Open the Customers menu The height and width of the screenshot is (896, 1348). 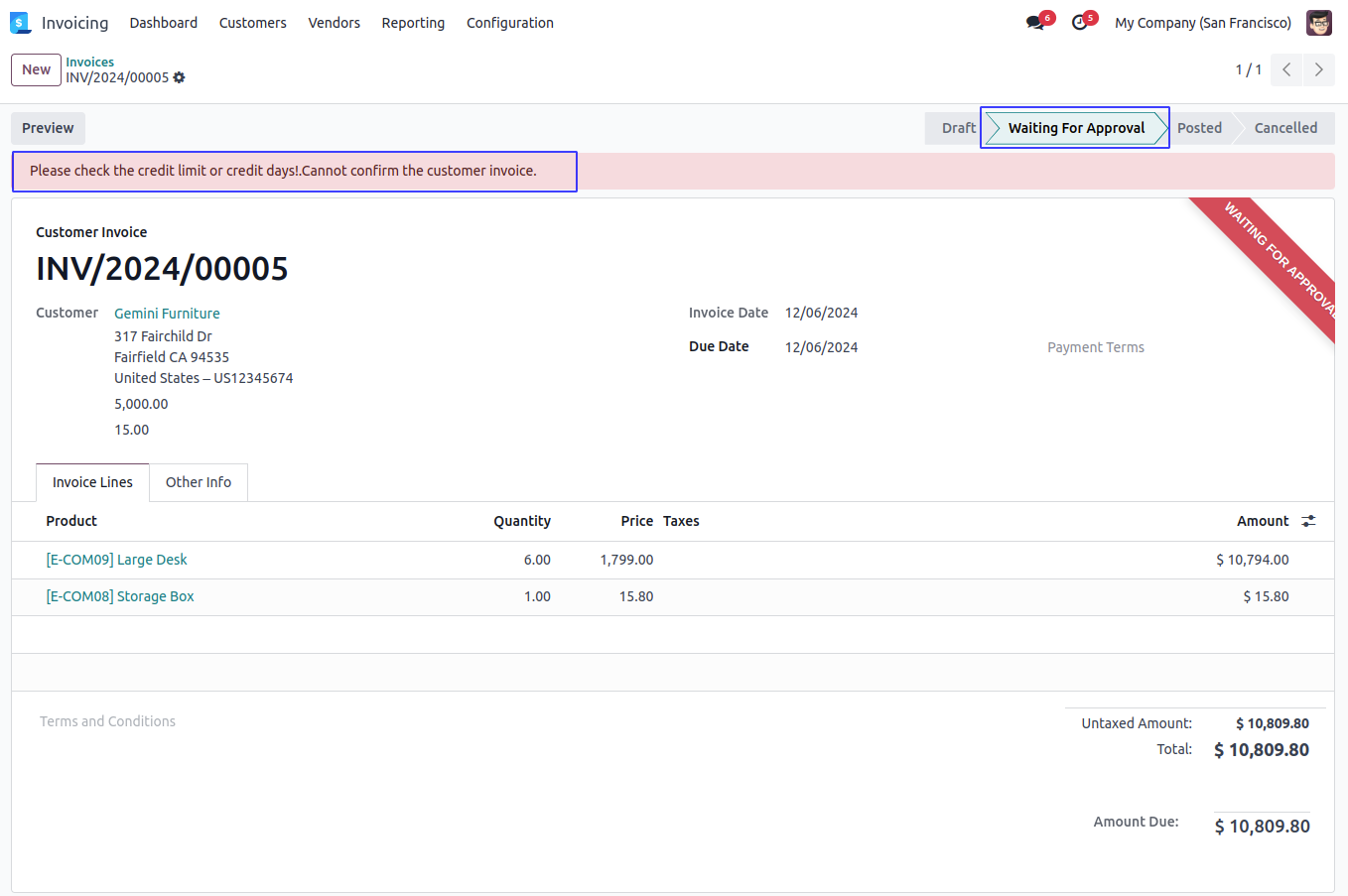252,23
